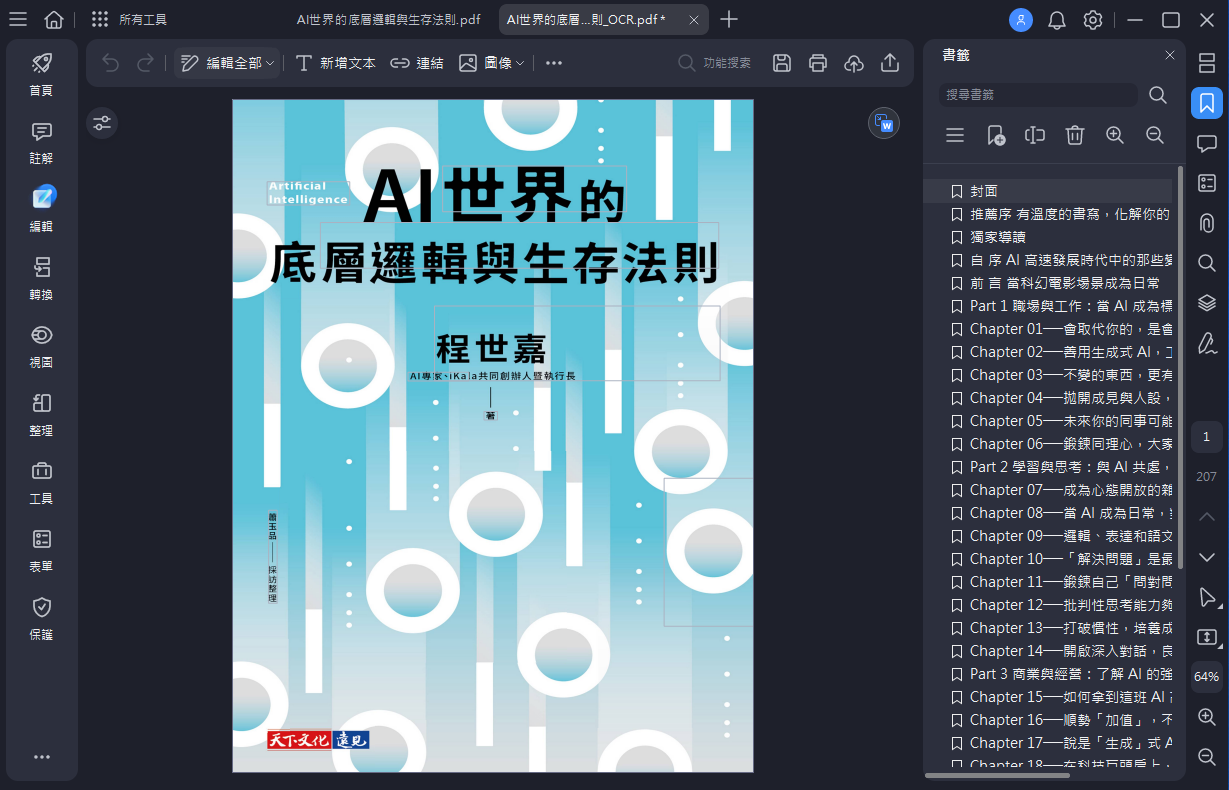Collapse all bookmarks with minus magnifier
This screenshot has width=1229, height=790.
(1155, 135)
